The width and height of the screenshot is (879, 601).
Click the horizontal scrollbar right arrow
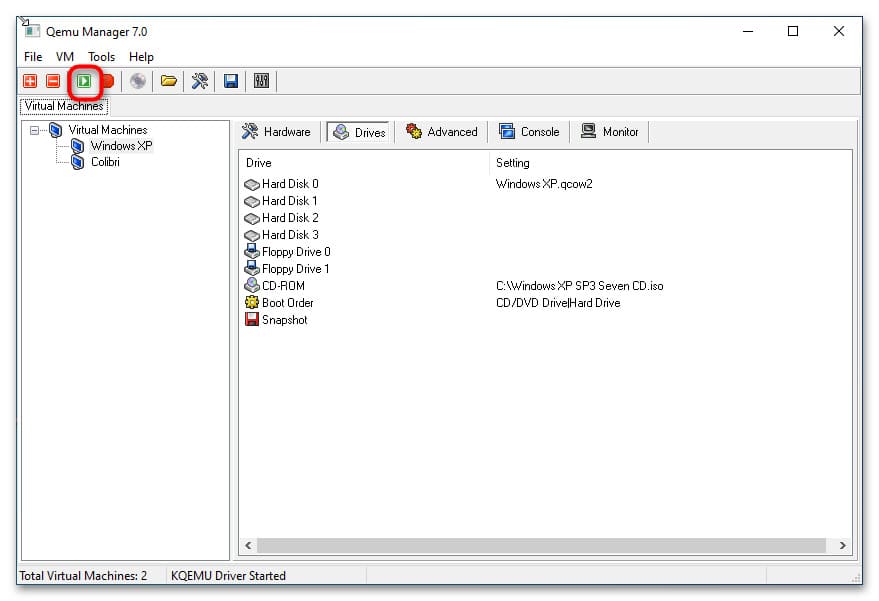click(x=842, y=546)
